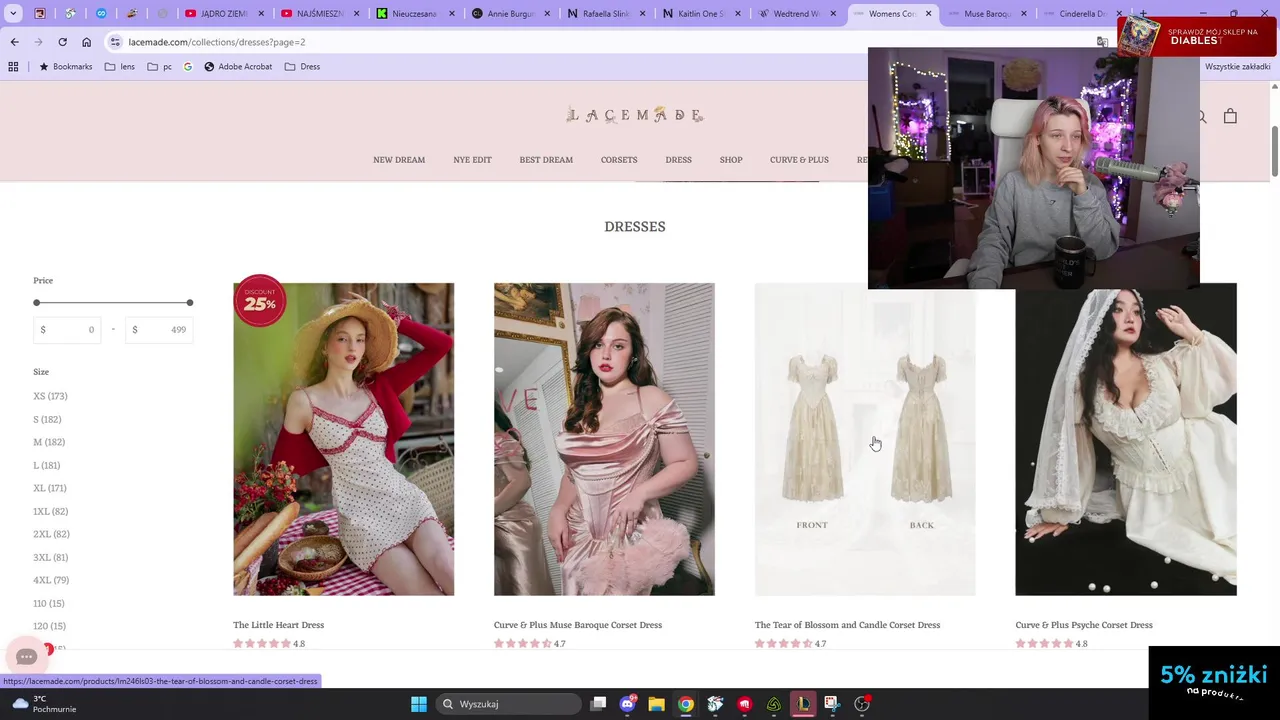Close the Womens Corset tab
Image resolution: width=1280 pixels, height=720 pixels.
[x=928, y=14]
